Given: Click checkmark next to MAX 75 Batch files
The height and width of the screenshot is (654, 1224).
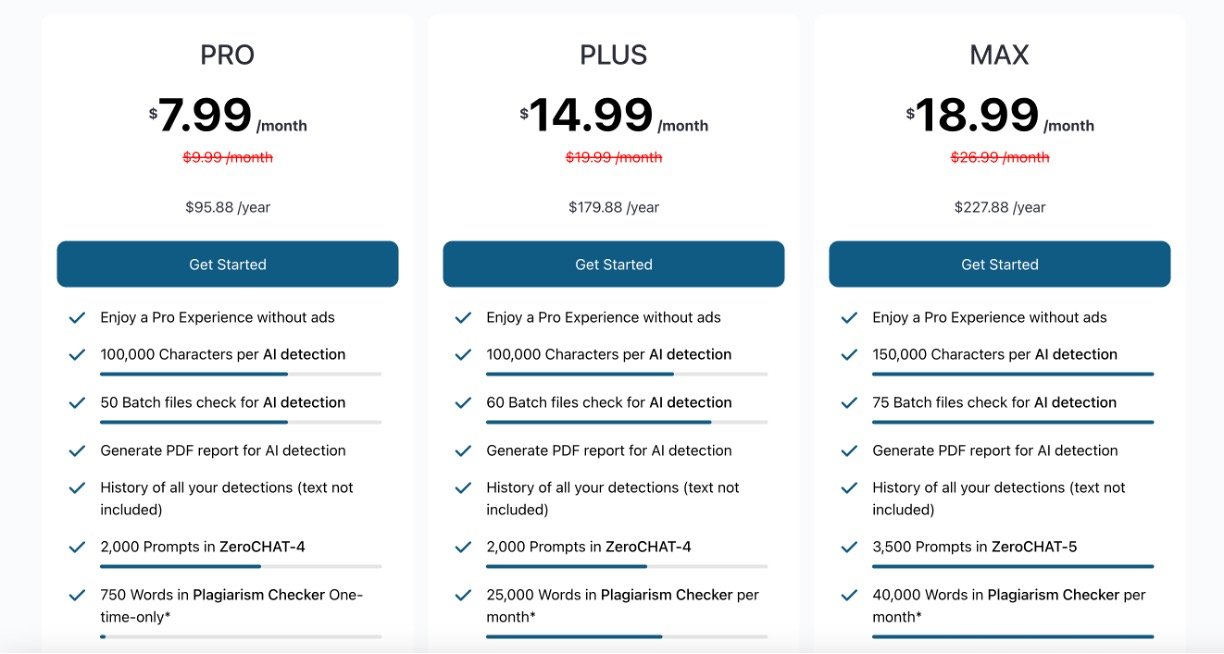Looking at the screenshot, I should [848, 402].
